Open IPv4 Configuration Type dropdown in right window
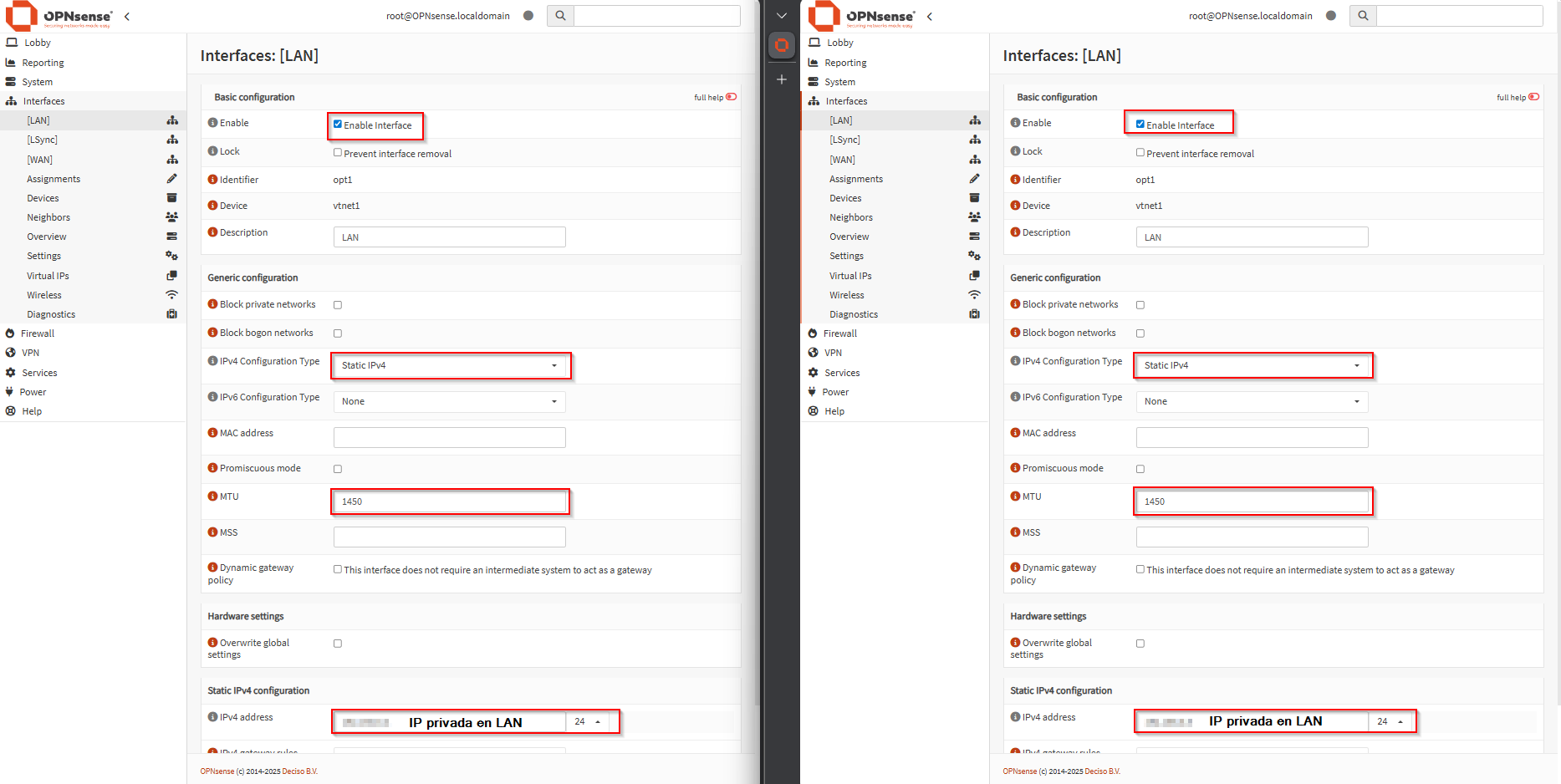 pyautogui.click(x=1252, y=365)
